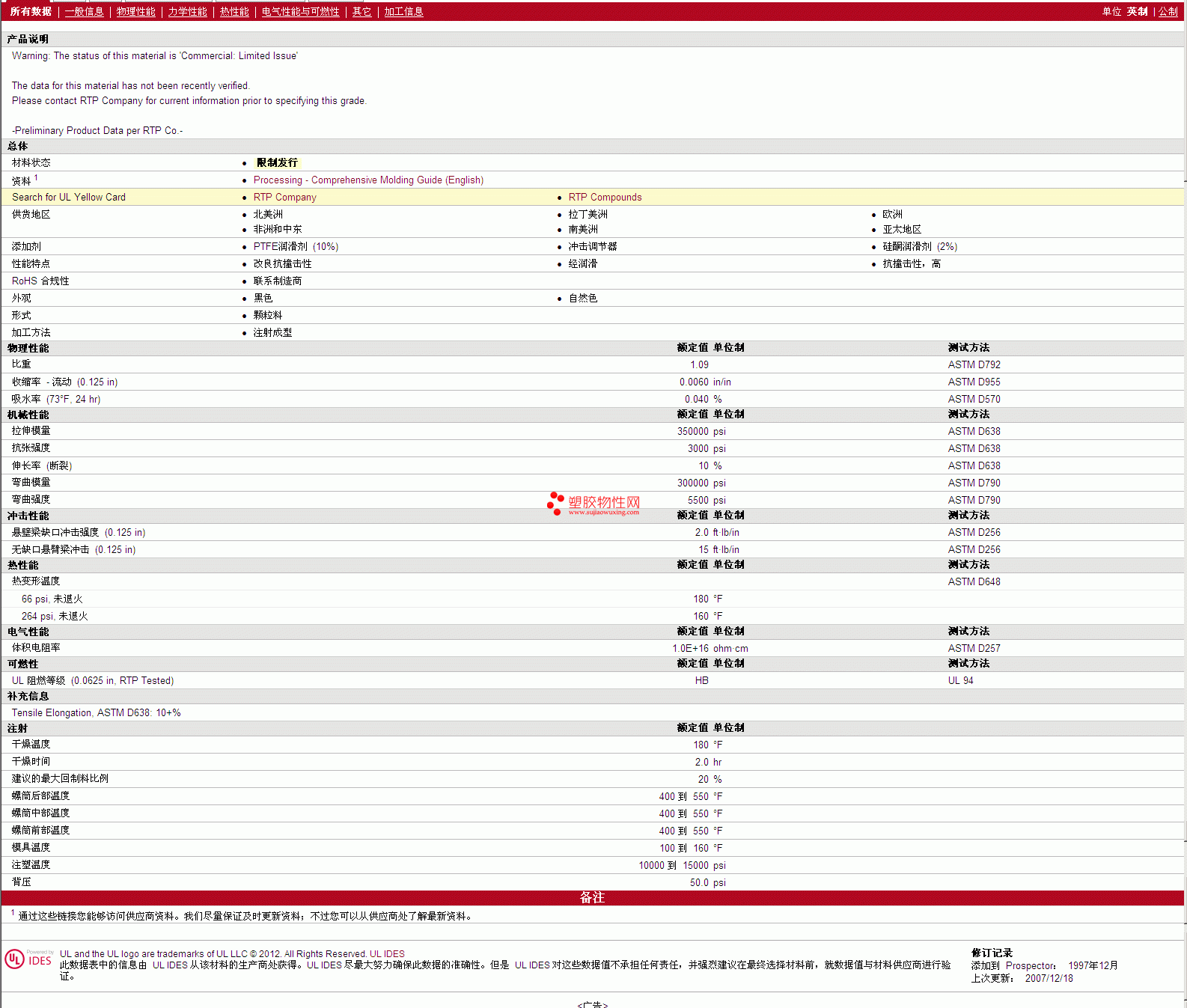Click 限制发行 material status
Screen dimensions: 1187x1008
point(277,163)
